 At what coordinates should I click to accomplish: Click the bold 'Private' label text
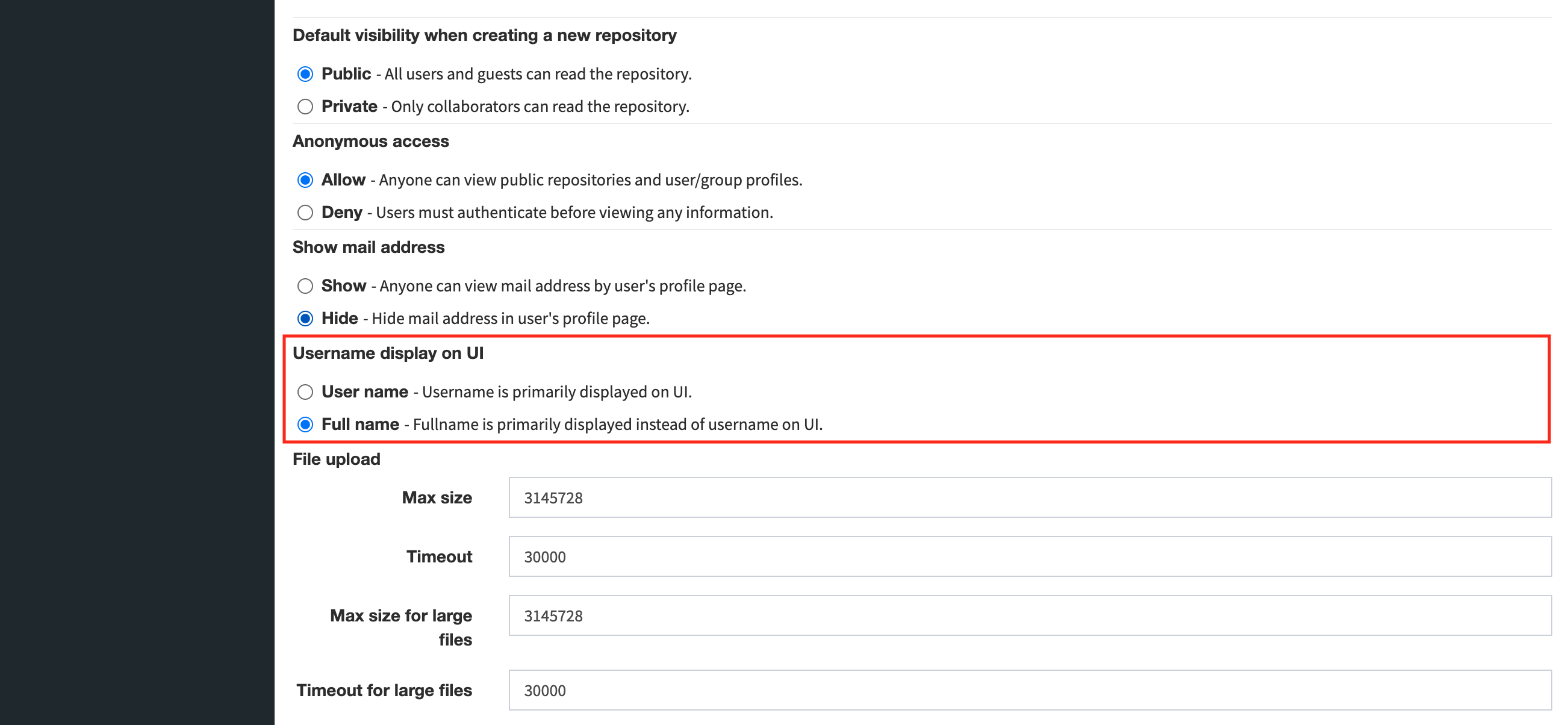[349, 107]
